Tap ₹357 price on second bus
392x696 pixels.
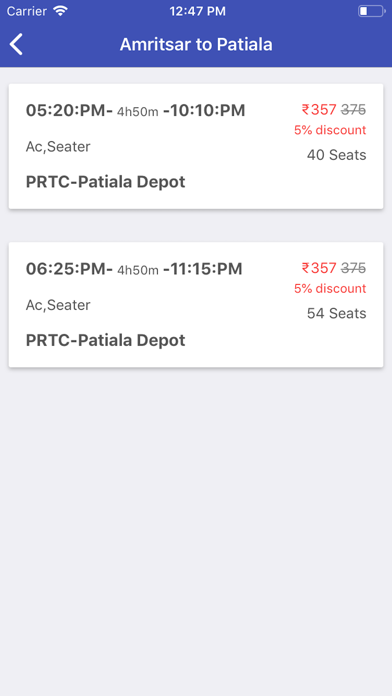tap(319, 268)
